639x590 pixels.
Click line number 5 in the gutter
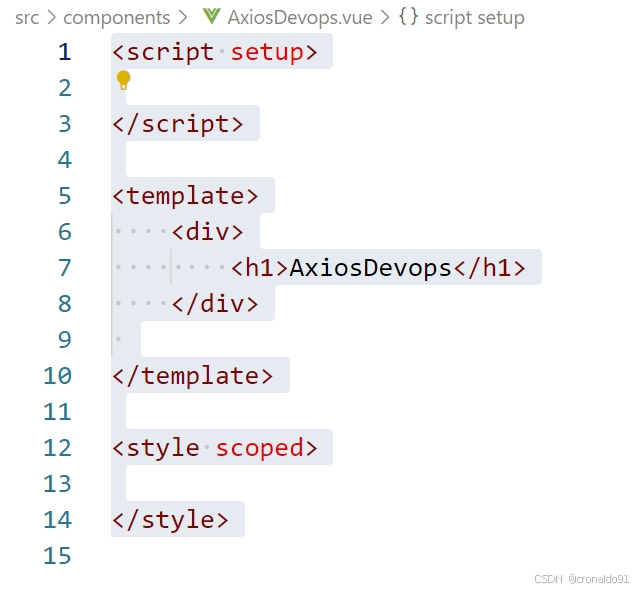[65, 196]
